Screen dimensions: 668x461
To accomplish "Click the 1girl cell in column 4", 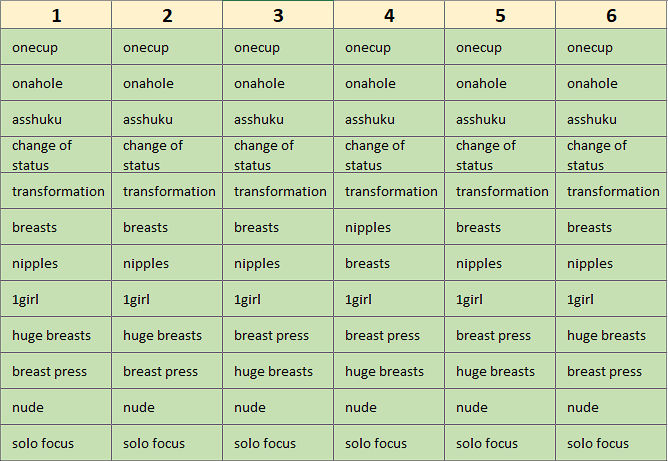I will pyautogui.click(x=389, y=299).
